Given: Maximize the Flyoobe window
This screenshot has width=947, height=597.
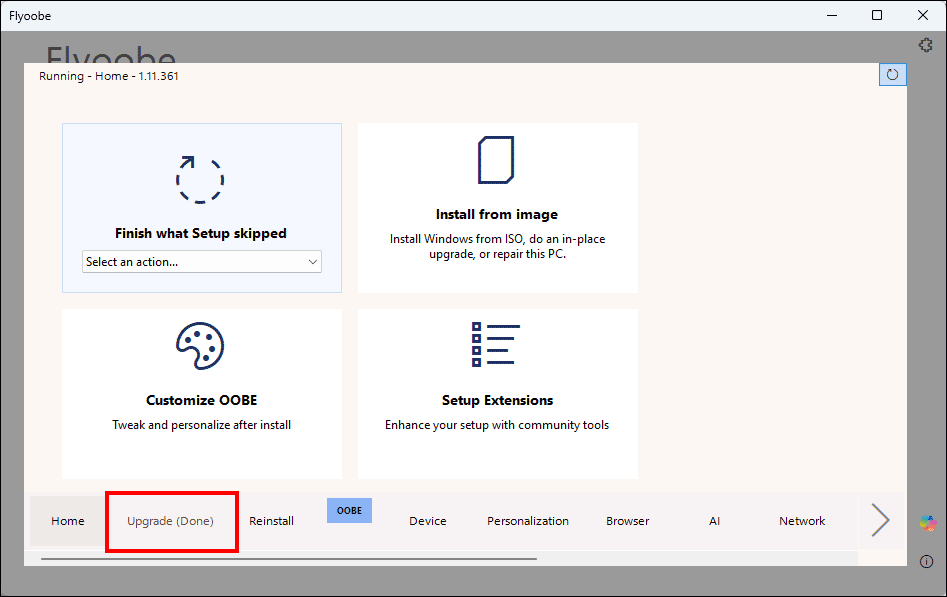Looking at the screenshot, I should (877, 15).
